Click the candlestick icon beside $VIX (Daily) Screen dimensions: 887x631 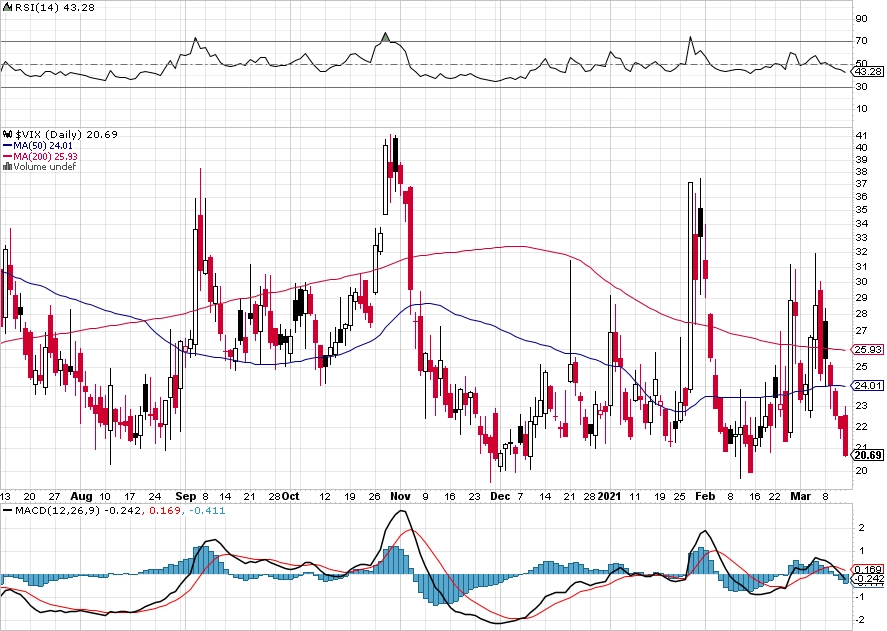coord(7,134)
